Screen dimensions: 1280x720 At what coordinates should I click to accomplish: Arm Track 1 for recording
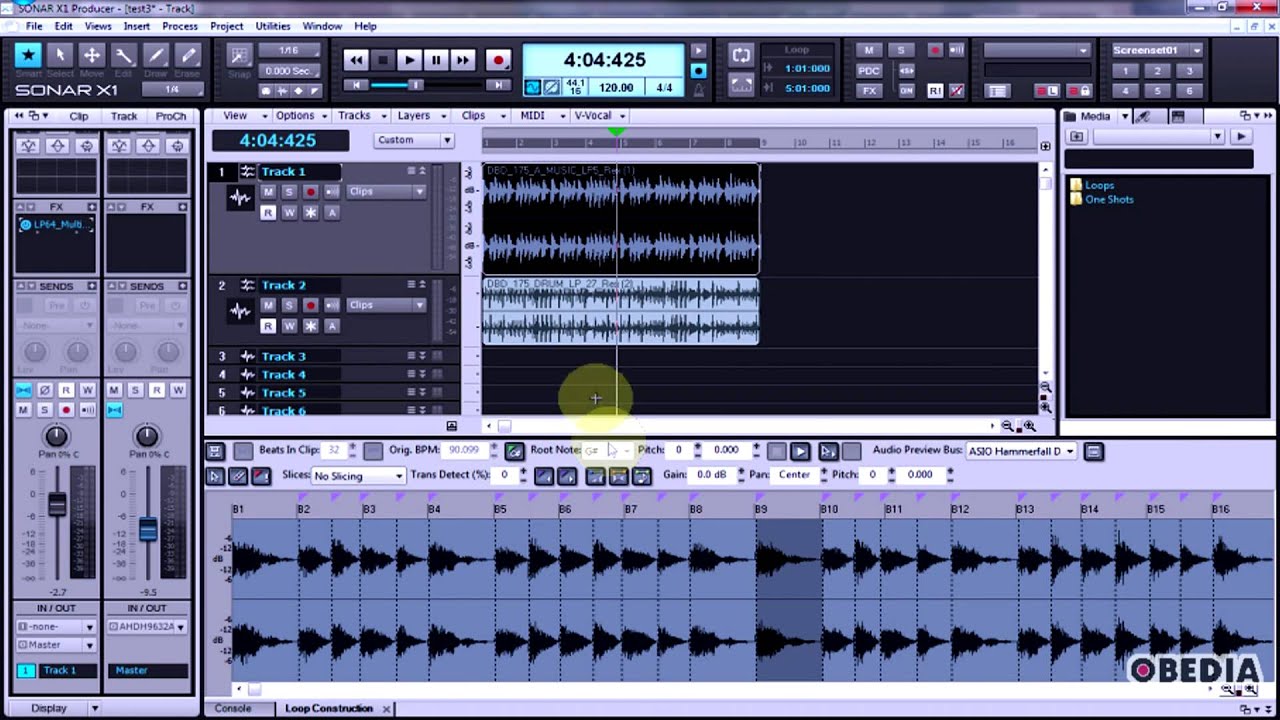(311, 191)
